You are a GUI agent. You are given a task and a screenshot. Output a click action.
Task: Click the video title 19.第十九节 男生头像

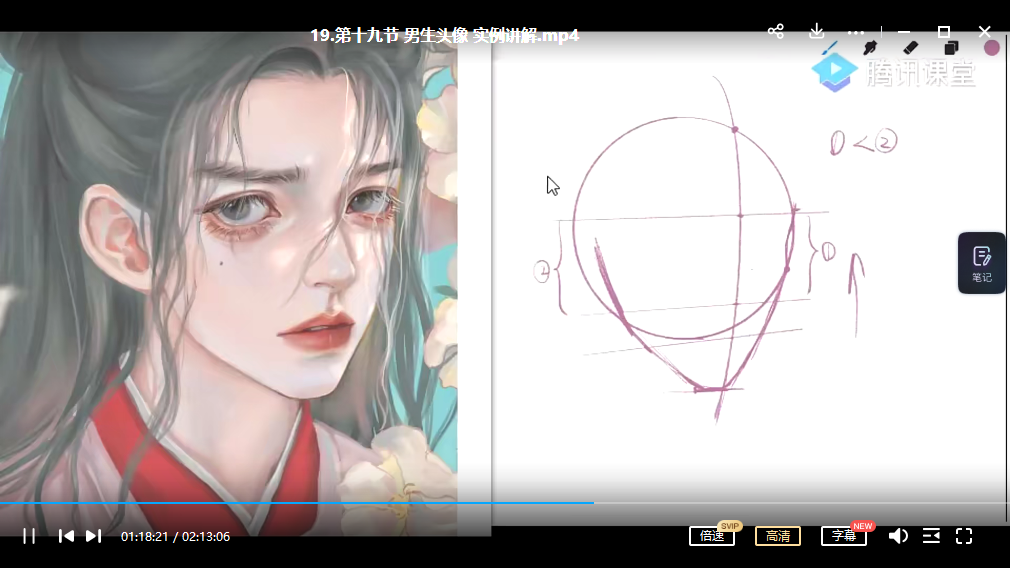click(x=444, y=35)
